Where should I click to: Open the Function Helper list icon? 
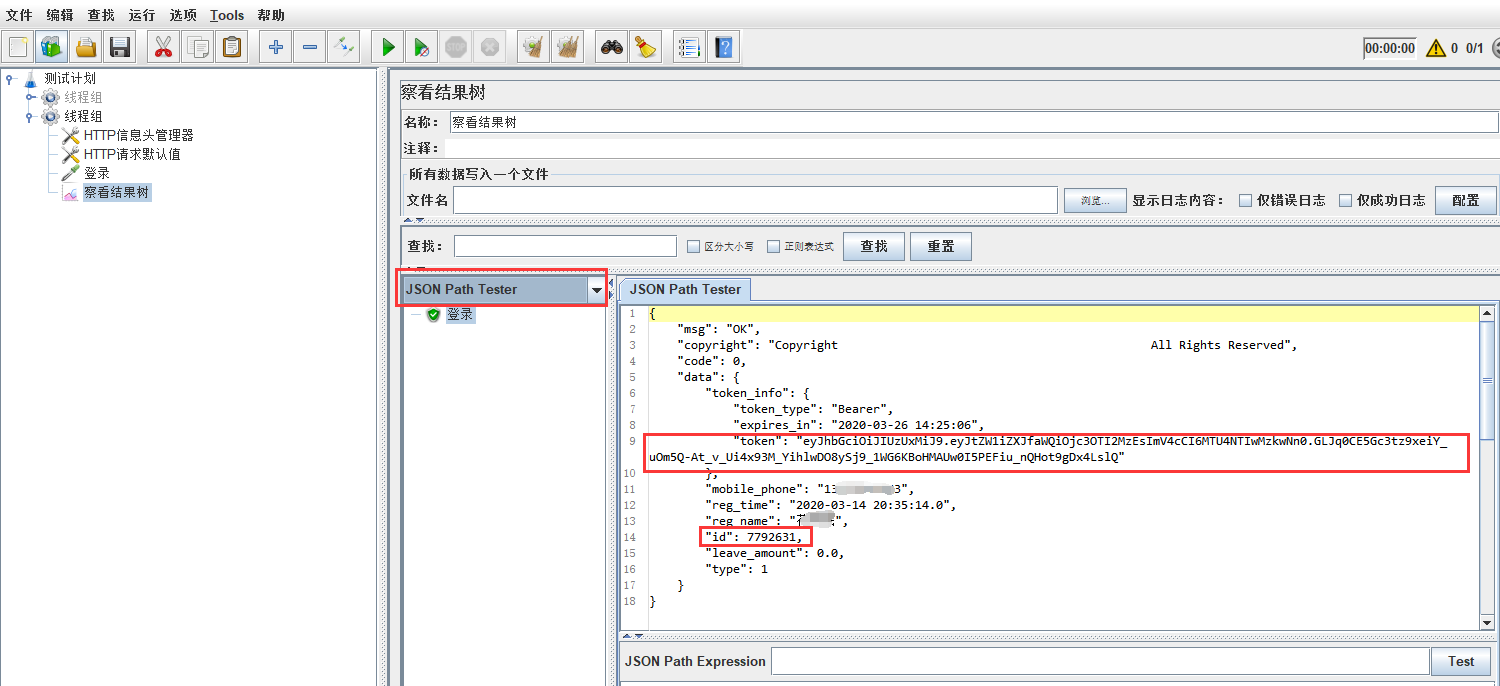pos(689,47)
